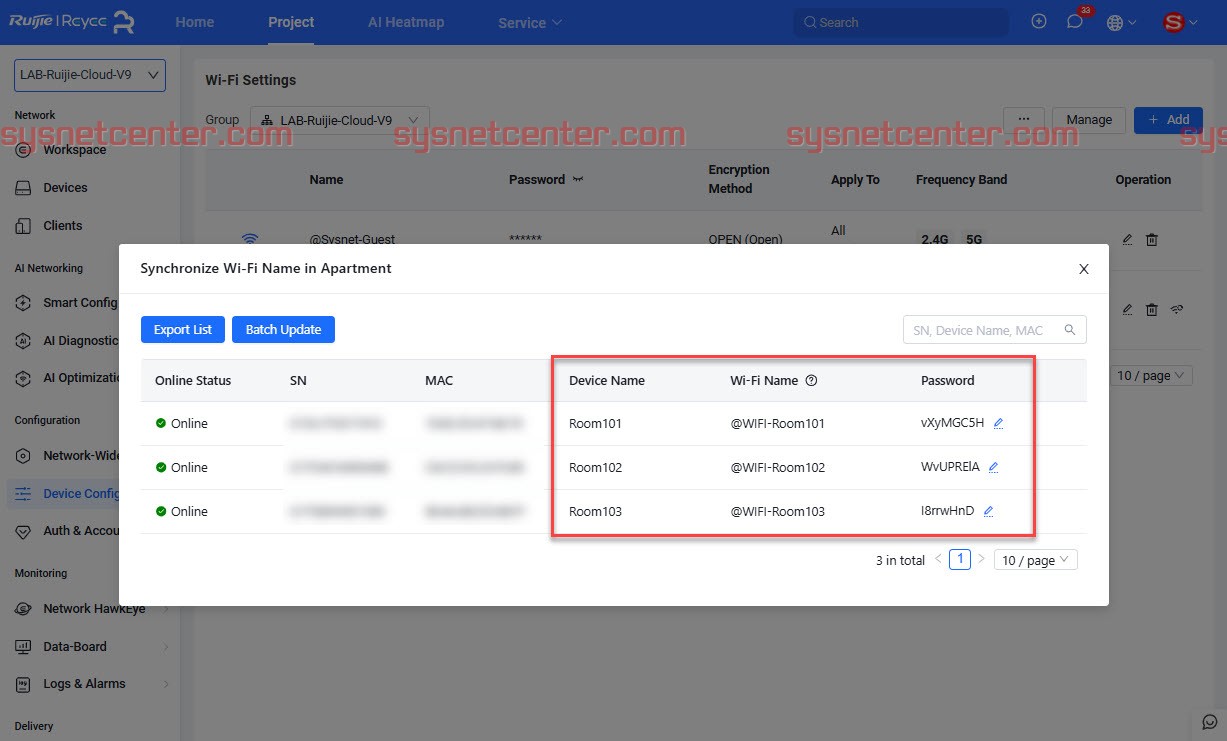Click the Online Status column header
Viewport: 1227px width, 741px height.
click(x=193, y=380)
